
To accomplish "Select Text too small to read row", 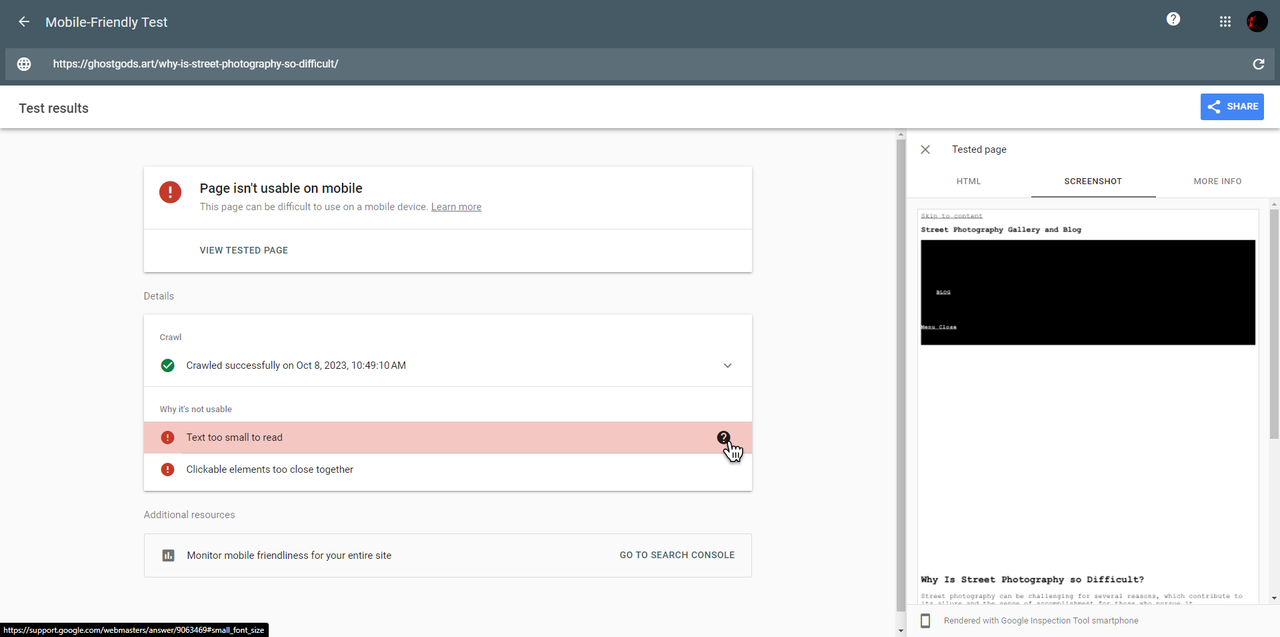I will (x=448, y=437).
